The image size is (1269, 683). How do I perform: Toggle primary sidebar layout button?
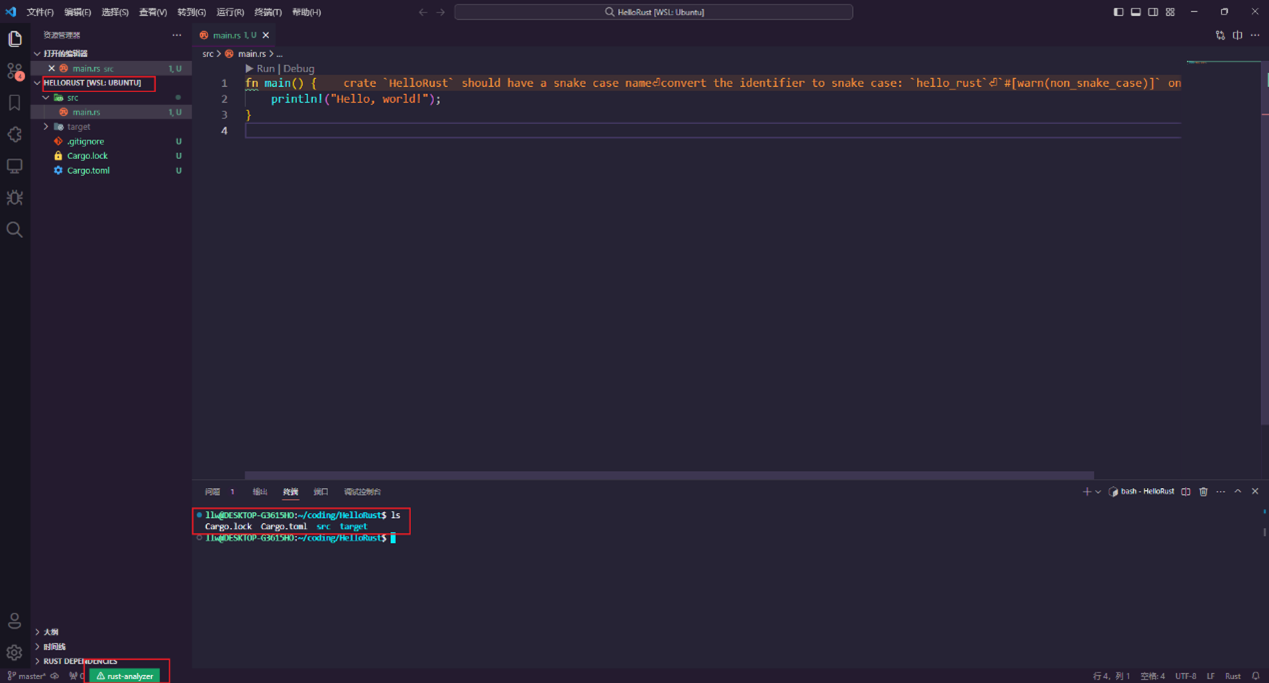1118,12
